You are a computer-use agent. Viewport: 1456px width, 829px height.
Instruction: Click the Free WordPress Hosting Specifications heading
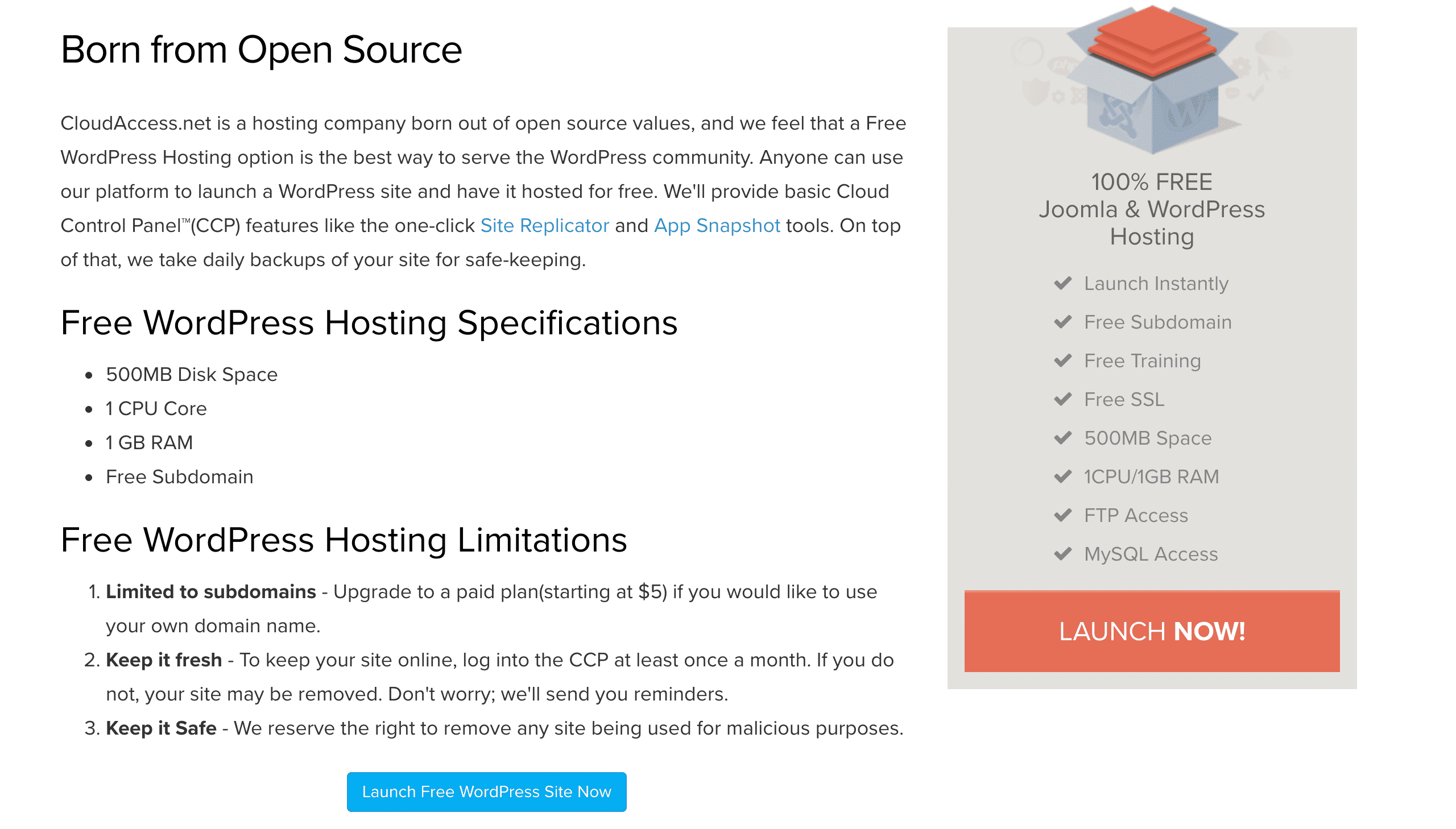369,323
